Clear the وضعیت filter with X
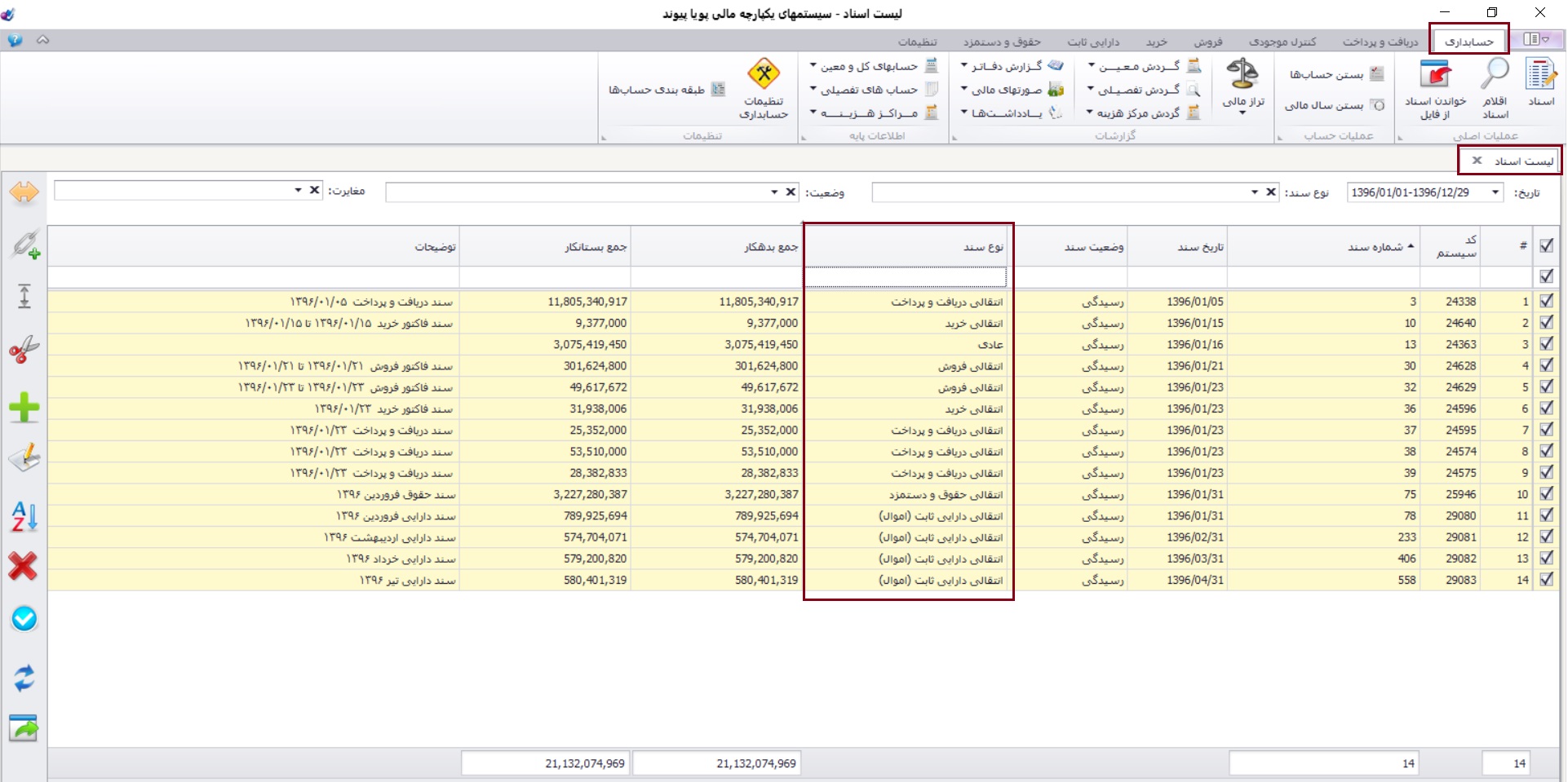Screen dimensions: 1568x782 click(791, 192)
